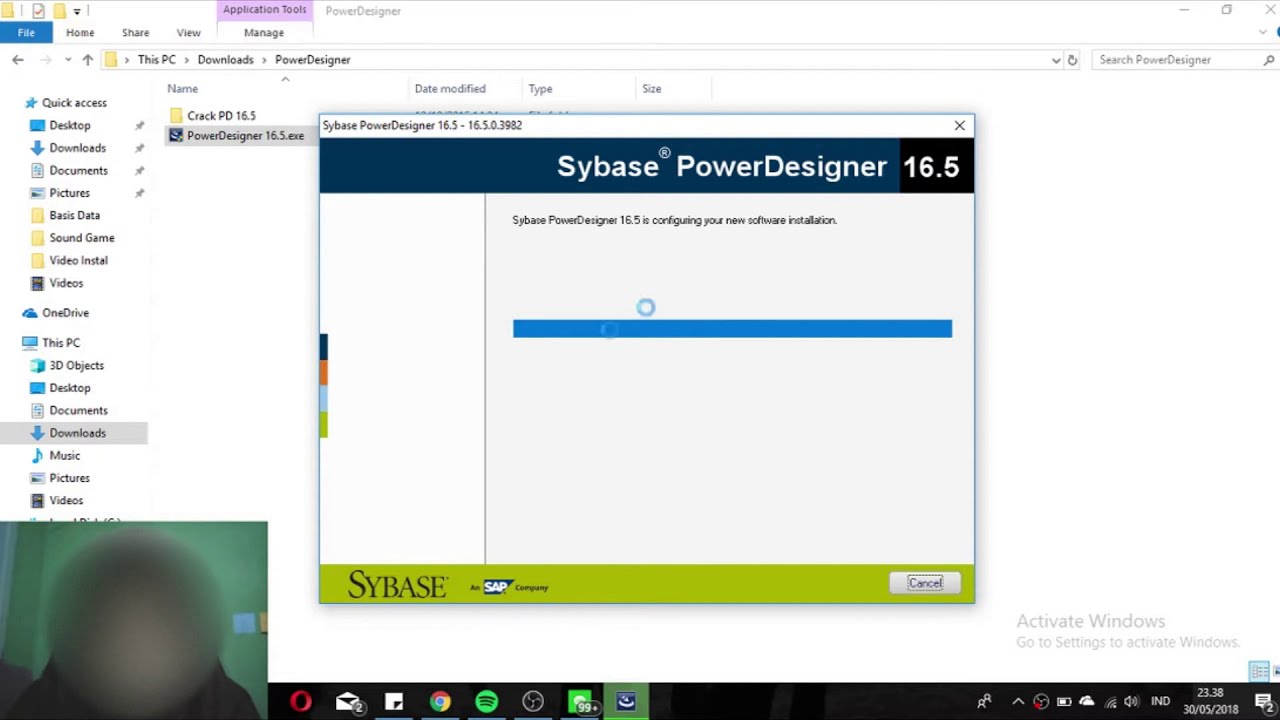Open the Mail app on taskbar
The image size is (1280, 720).
(348, 701)
